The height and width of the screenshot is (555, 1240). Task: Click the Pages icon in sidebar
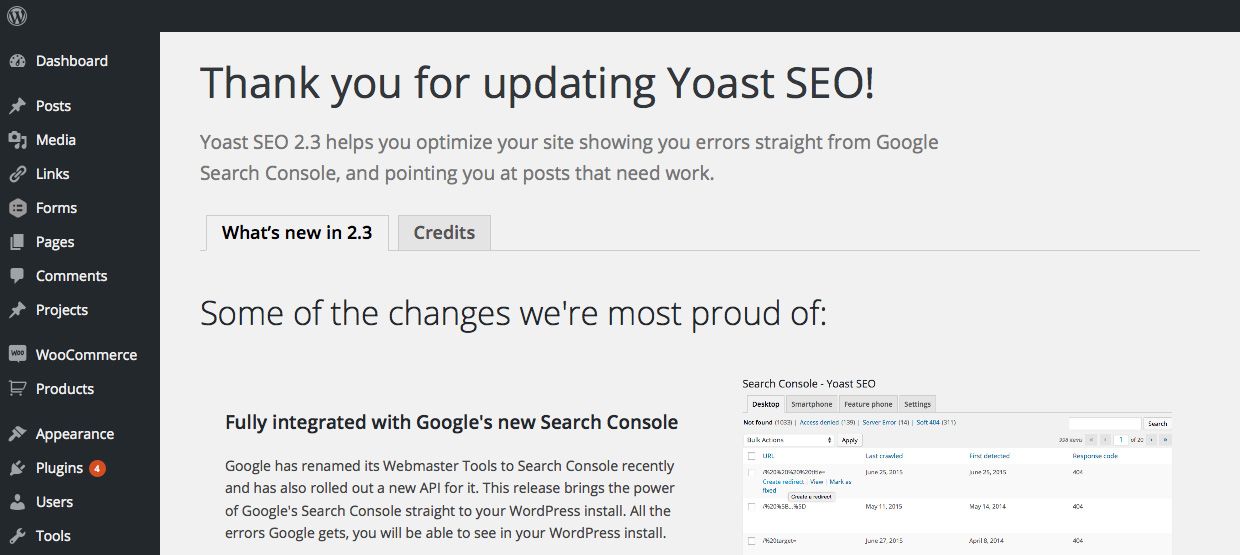pyautogui.click(x=17, y=242)
